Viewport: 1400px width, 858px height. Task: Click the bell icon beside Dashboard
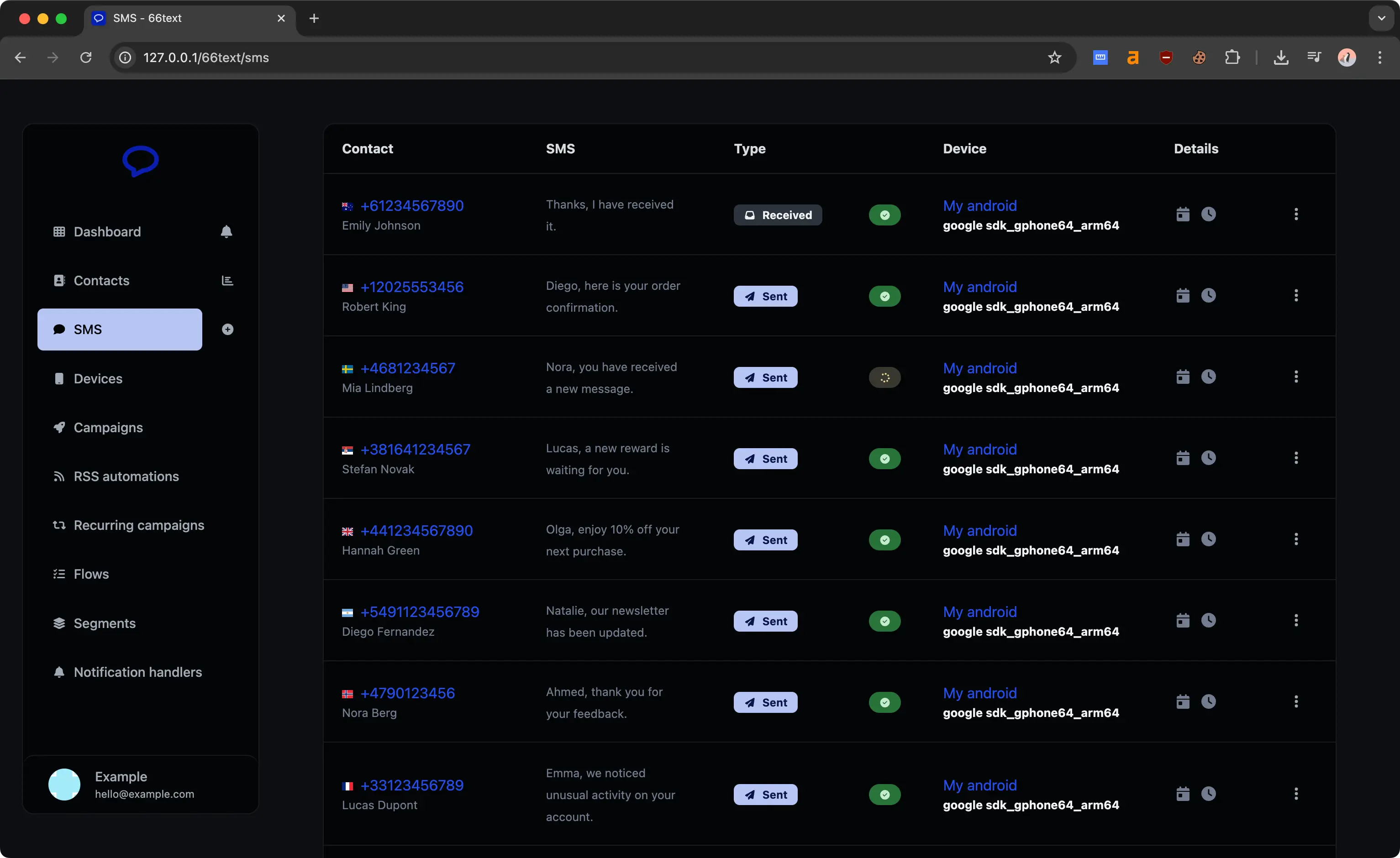pyautogui.click(x=226, y=232)
